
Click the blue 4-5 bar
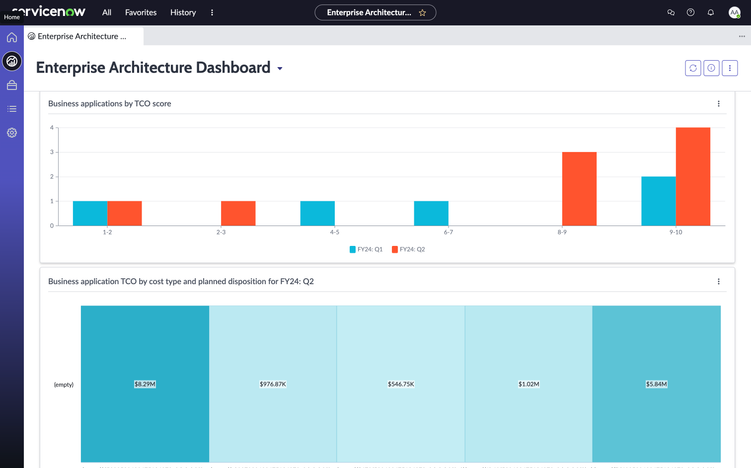[318, 213]
